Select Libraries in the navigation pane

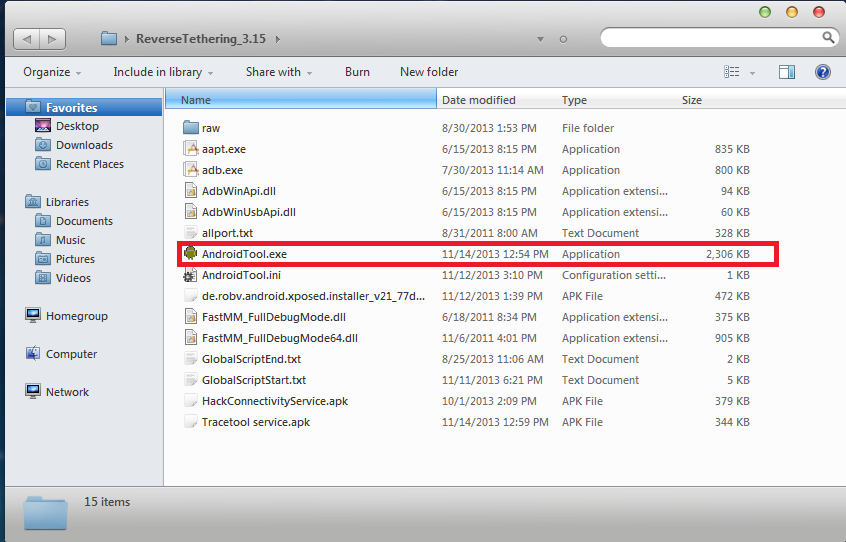[x=67, y=202]
